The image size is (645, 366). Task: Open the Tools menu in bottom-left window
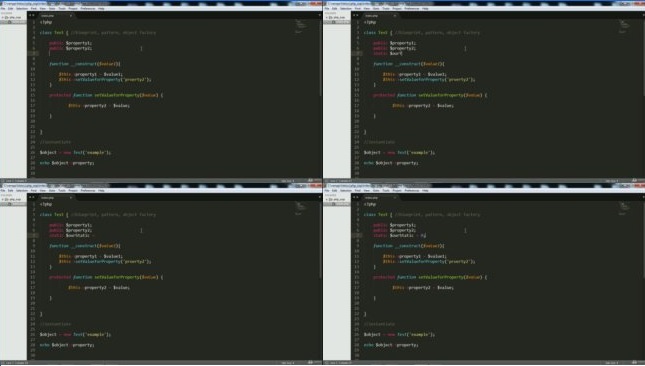coord(62,190)
